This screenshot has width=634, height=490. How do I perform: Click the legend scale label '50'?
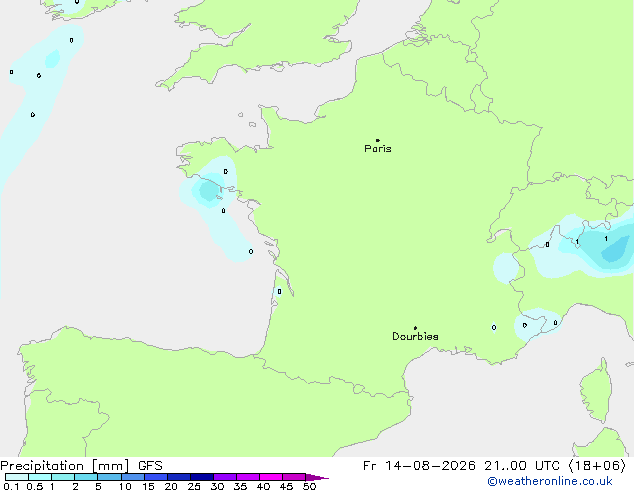[x=309, y=486]
